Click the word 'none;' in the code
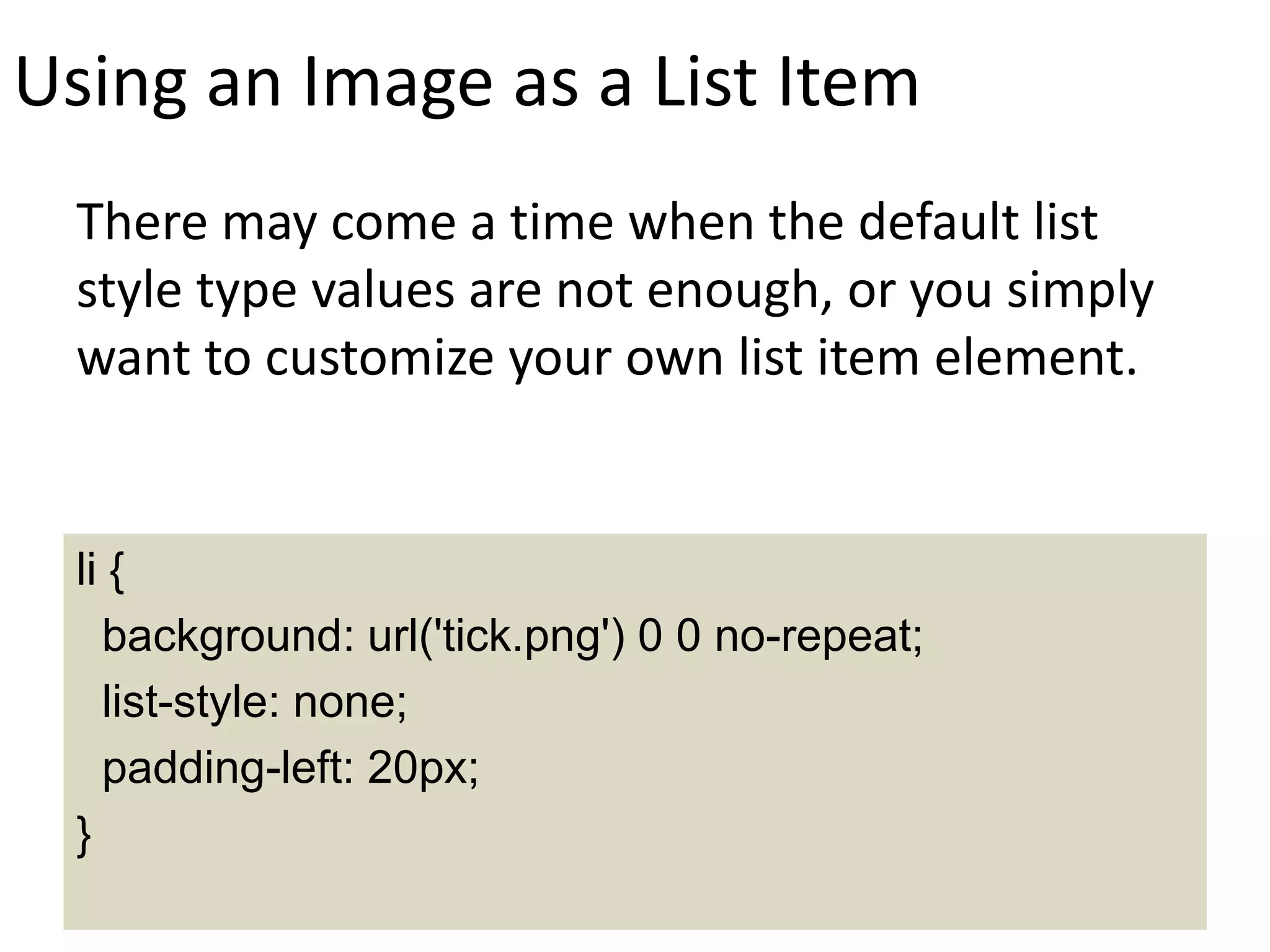 click(x=350, y=703)
